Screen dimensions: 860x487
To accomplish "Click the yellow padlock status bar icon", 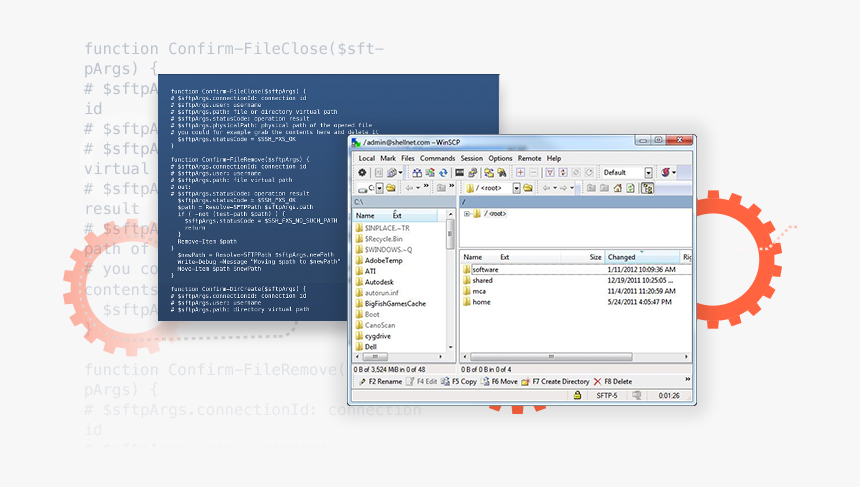I will point(577,395).
